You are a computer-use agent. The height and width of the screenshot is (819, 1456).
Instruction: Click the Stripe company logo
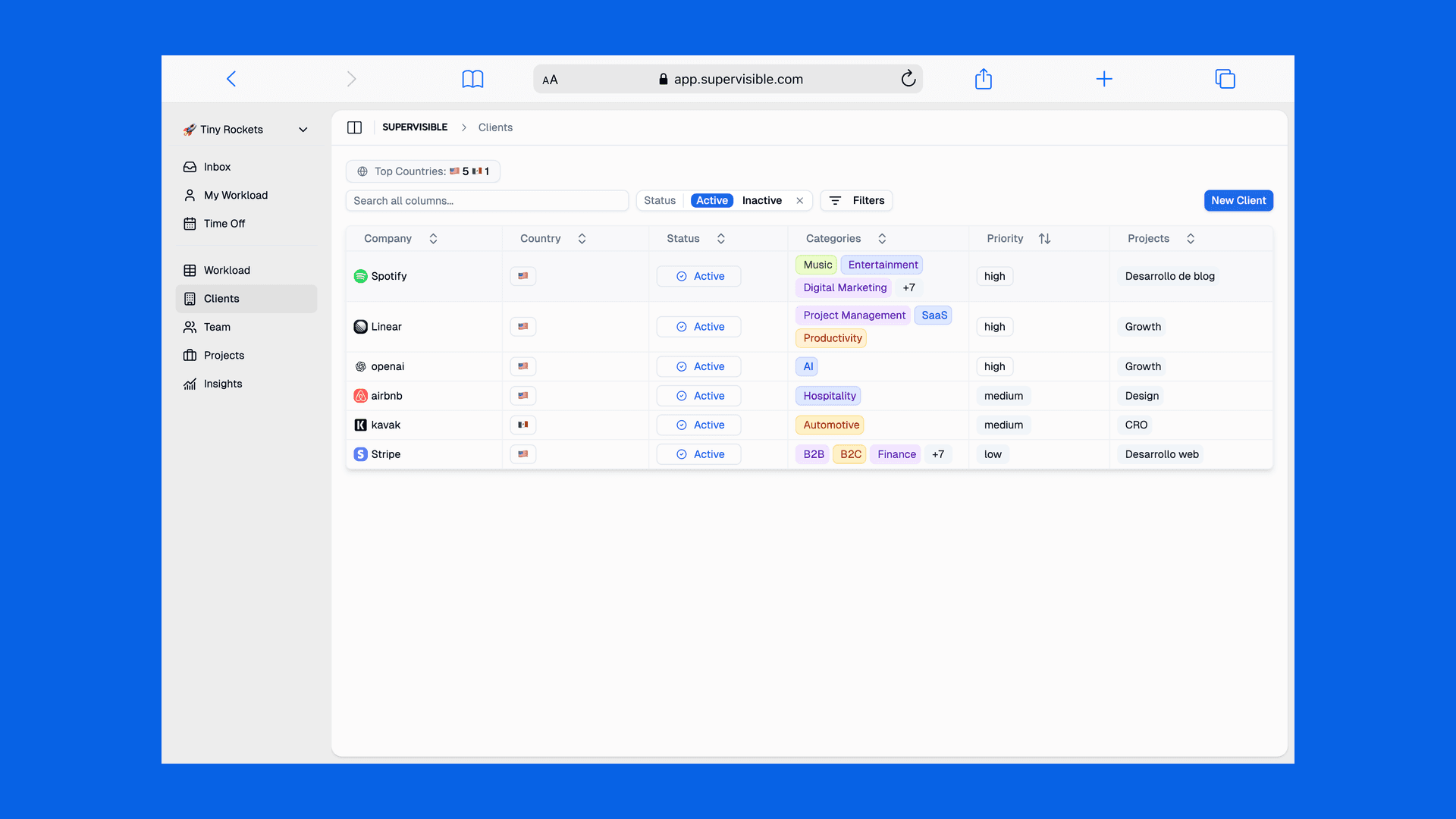(x=361, y=454)
